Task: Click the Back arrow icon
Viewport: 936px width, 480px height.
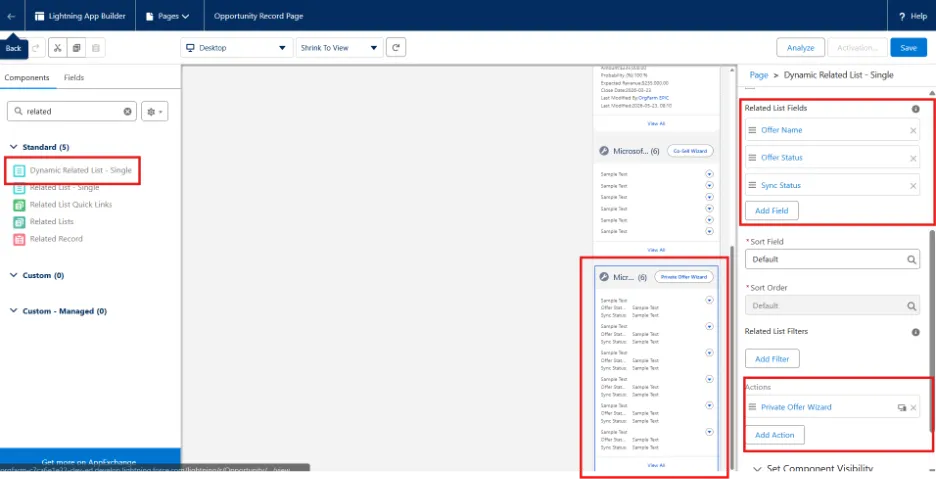Action: pyautogui.click(x=11, y=16)
